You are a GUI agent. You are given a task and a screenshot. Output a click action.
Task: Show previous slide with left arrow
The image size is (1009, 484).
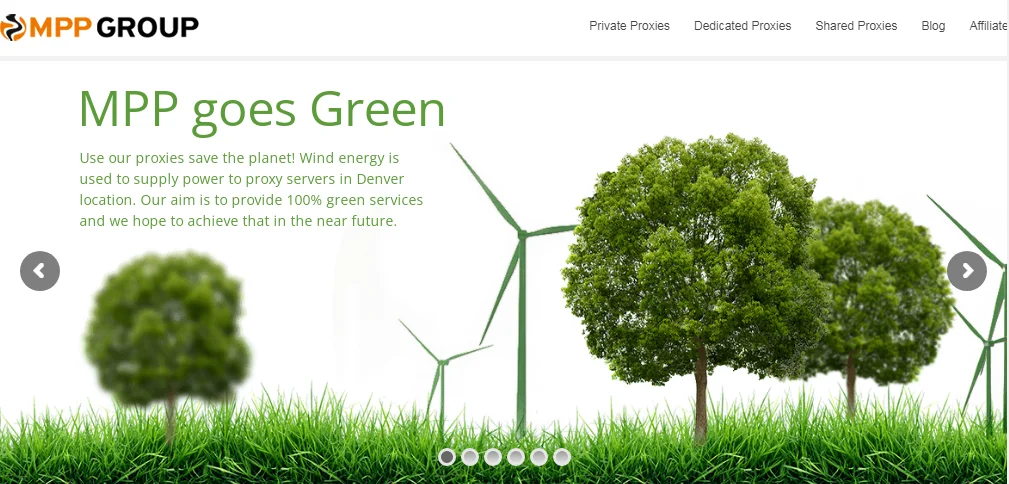40,271
